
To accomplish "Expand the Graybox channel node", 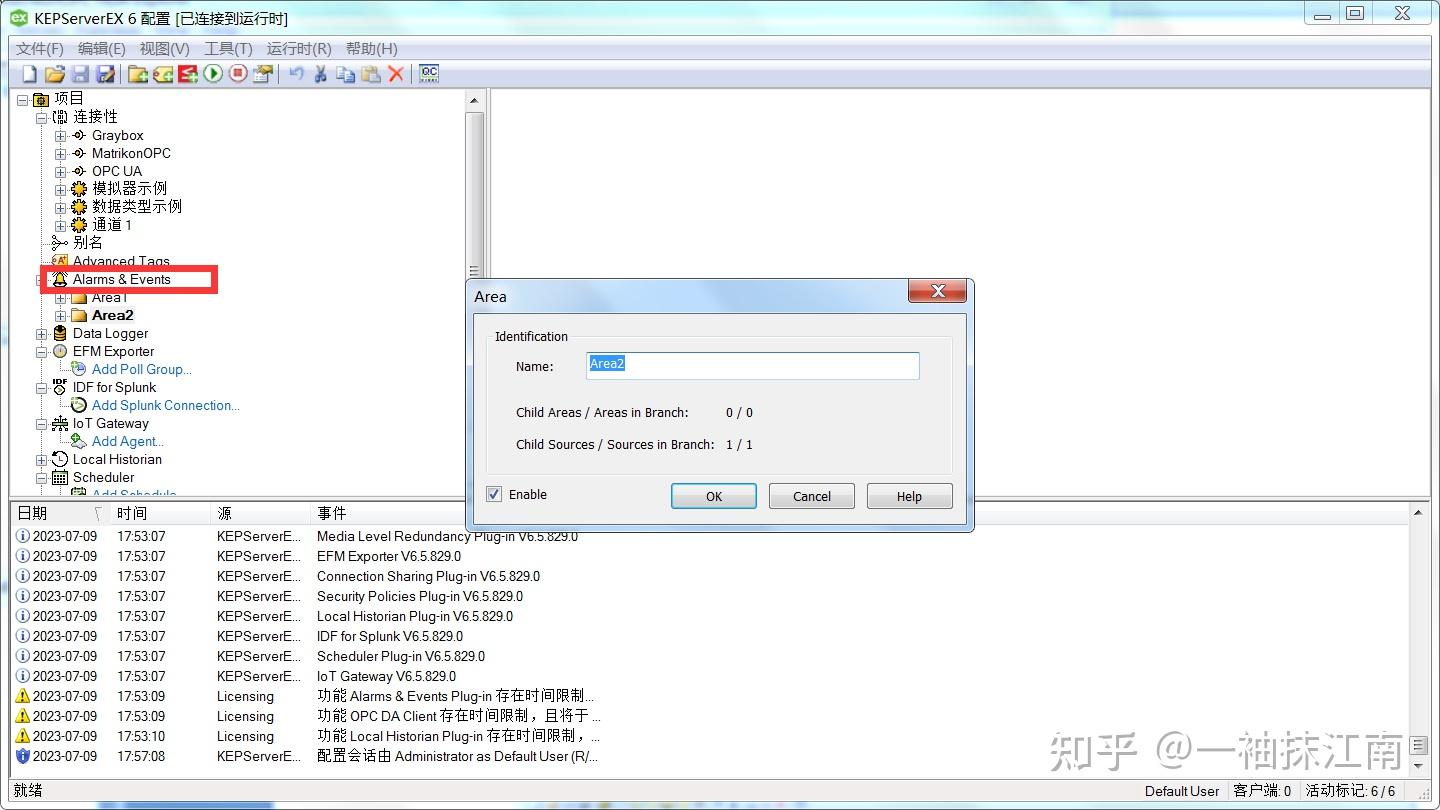I will click(61, 136).
